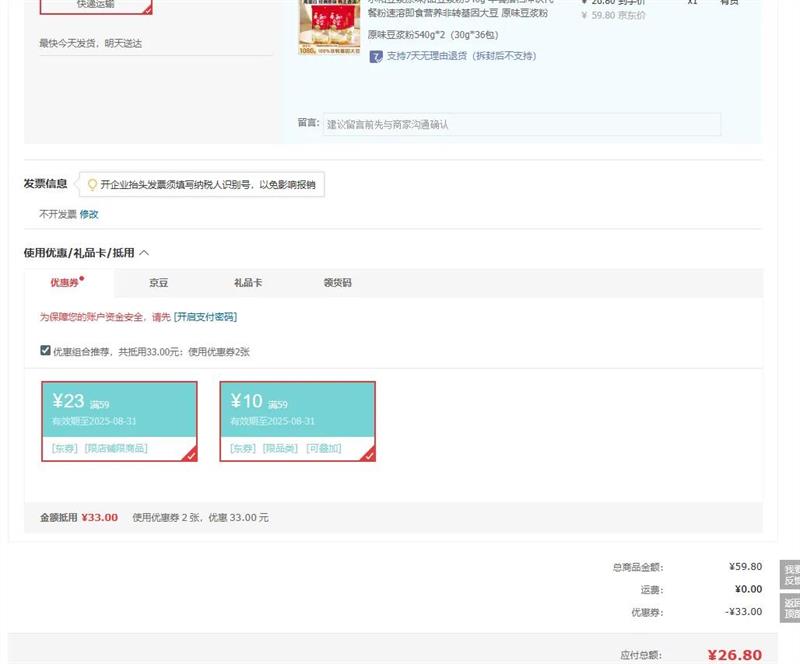Select the 优惠券 tab
Image resolution: width=800 pixels, height=664 pixels.
67,283
